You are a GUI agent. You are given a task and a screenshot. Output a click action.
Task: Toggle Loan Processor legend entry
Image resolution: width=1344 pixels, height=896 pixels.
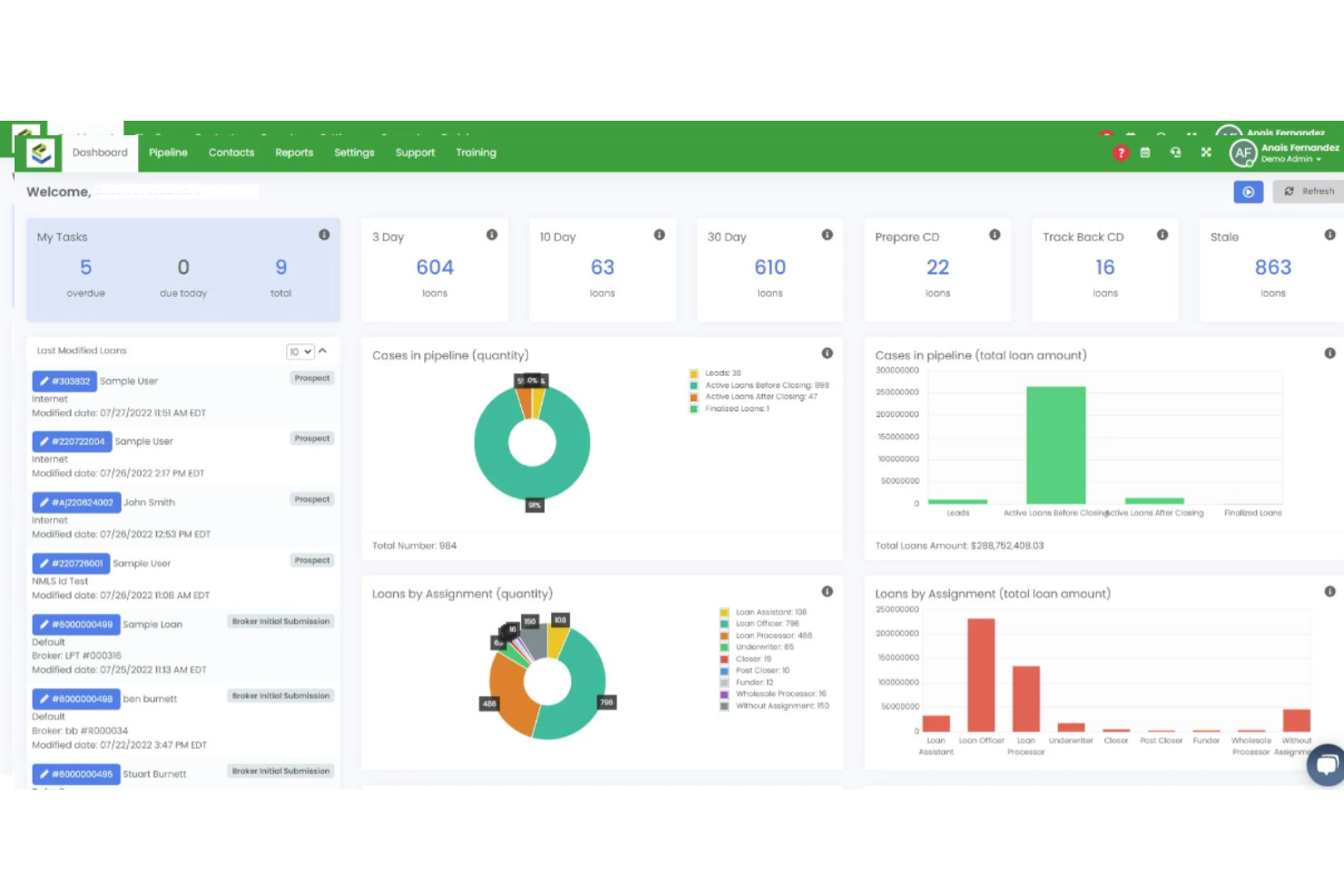(x=766, y=635)
